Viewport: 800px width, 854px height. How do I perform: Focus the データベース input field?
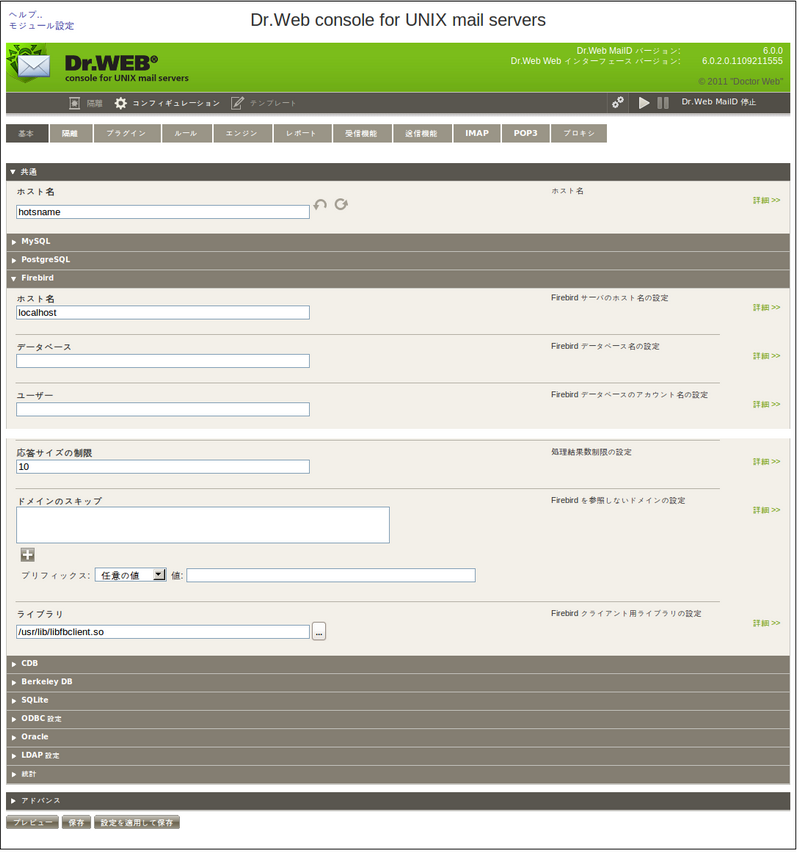(163, 362)
